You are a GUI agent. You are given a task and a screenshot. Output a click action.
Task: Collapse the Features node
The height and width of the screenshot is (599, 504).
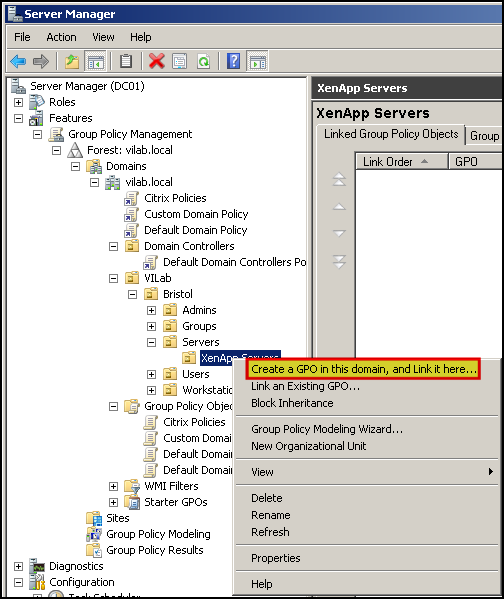(18, 118)
